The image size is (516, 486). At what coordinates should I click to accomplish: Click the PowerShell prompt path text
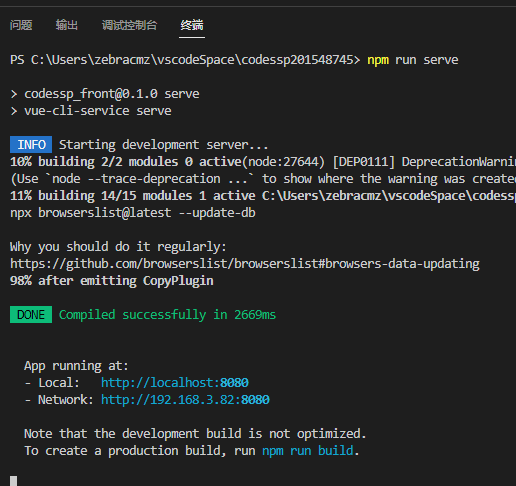[x=185, y=60]
